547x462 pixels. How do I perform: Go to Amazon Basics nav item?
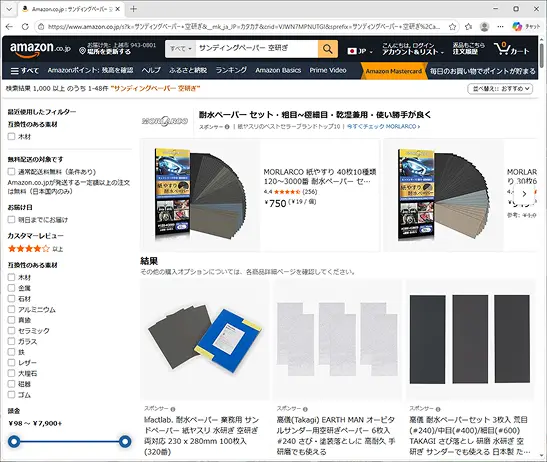278,70
